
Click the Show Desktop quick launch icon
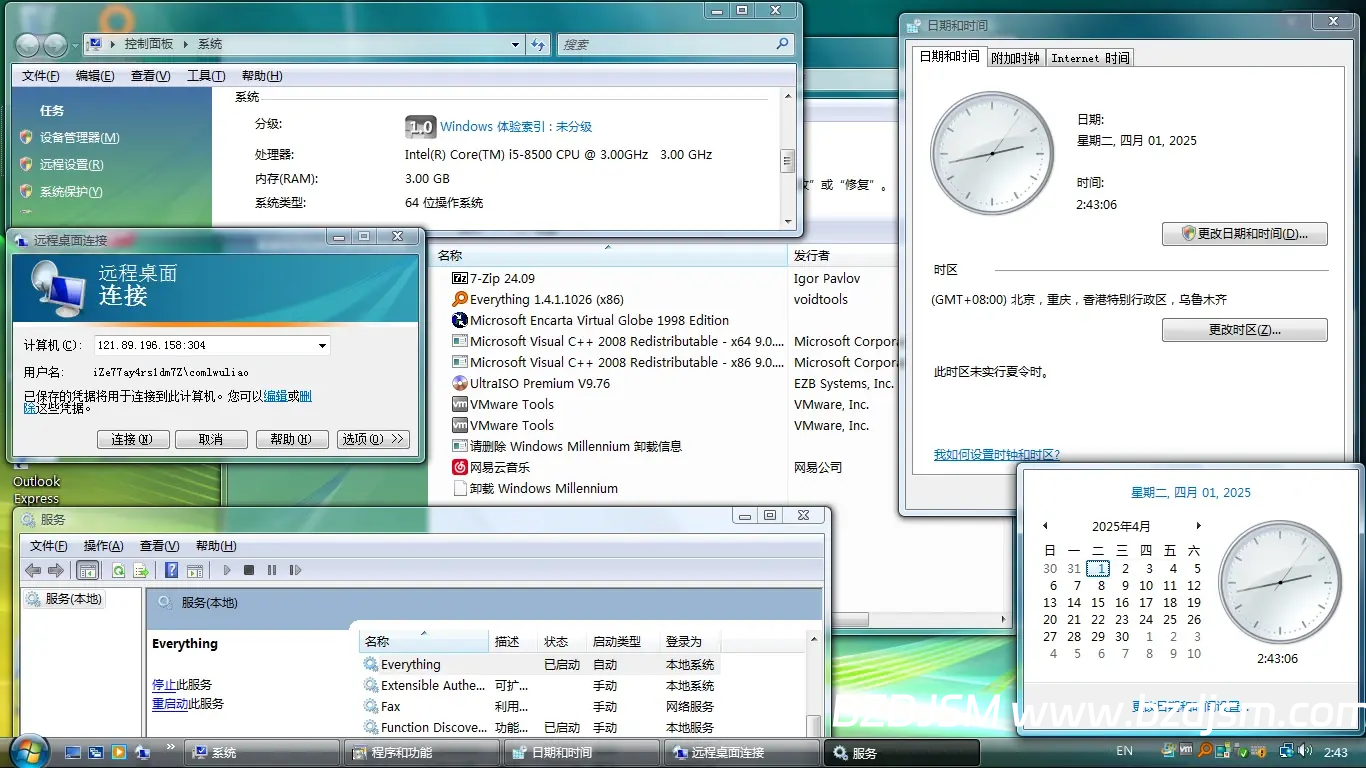tap(73, 752)
